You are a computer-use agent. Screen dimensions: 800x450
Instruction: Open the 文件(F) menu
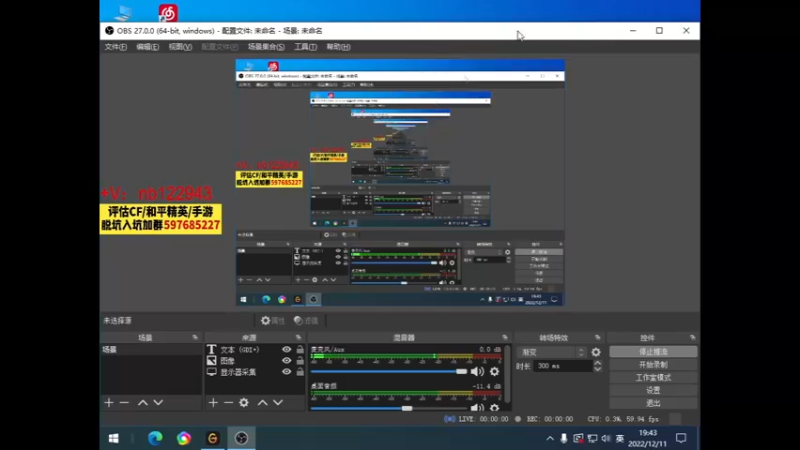click(x=115, y=47)
